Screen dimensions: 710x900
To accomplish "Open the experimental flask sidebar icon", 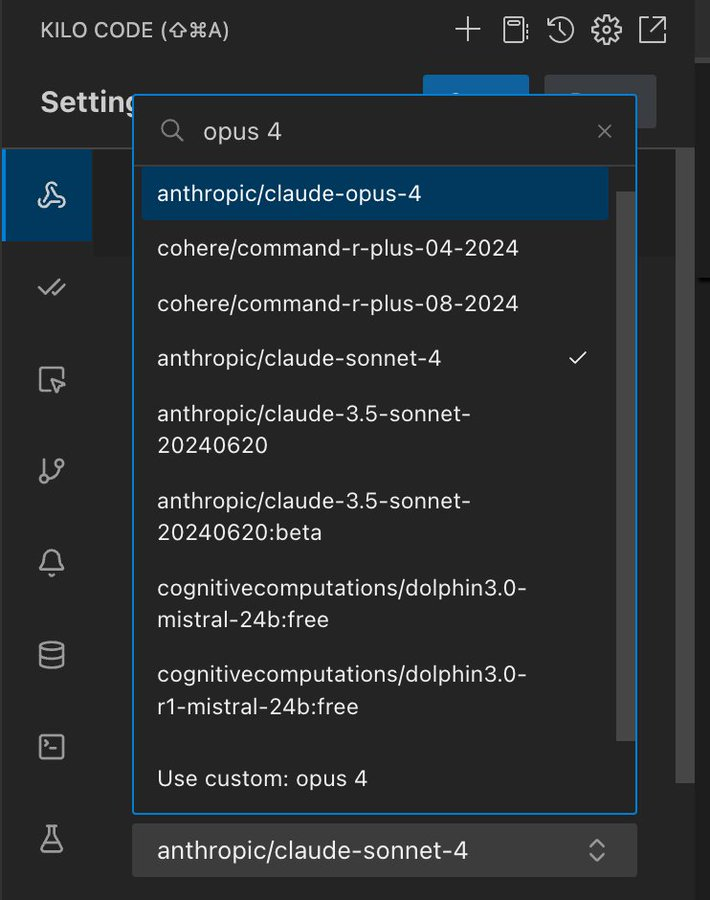I will click(x=51, y=839).
